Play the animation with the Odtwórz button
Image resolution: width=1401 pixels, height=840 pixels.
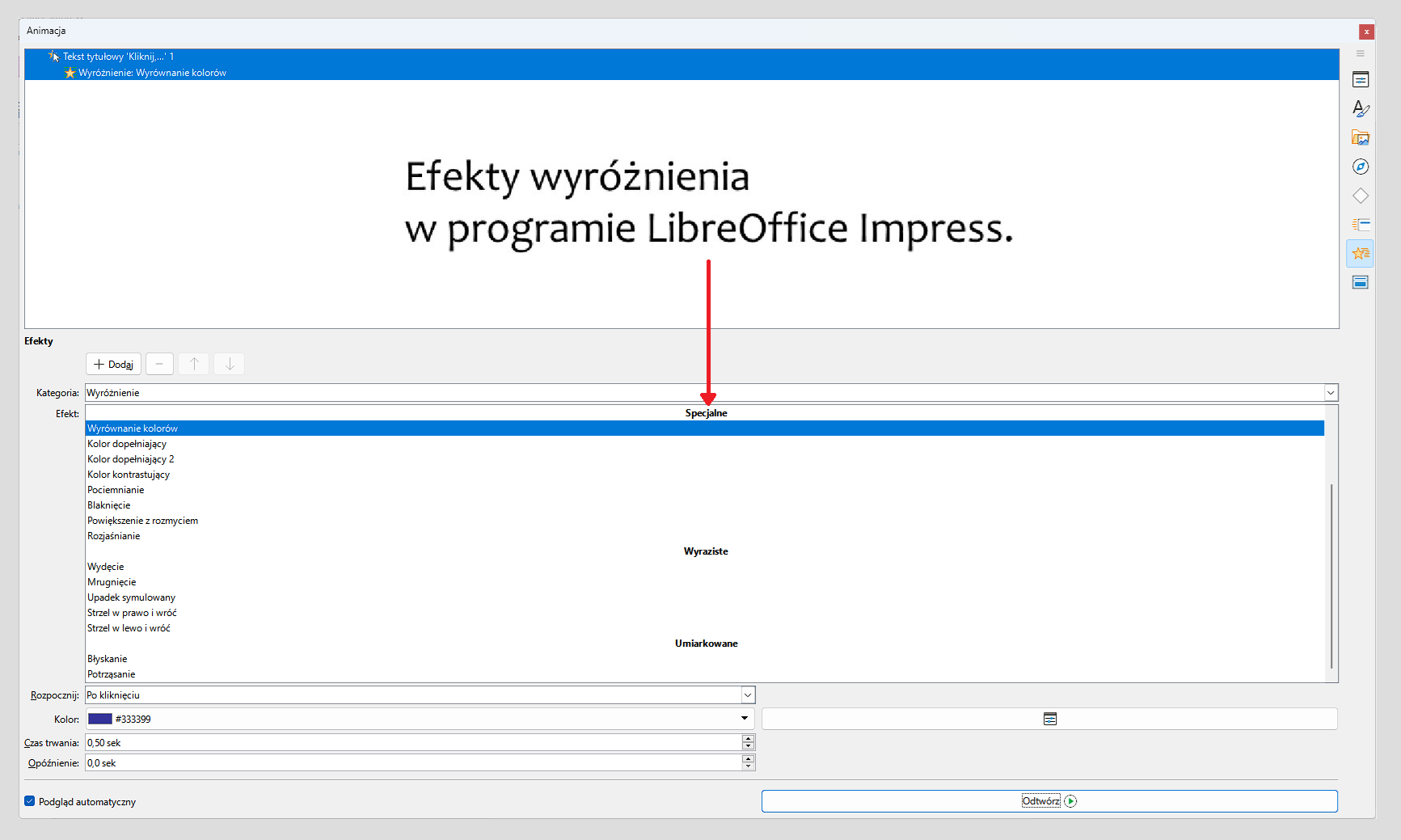[1049, 800]
